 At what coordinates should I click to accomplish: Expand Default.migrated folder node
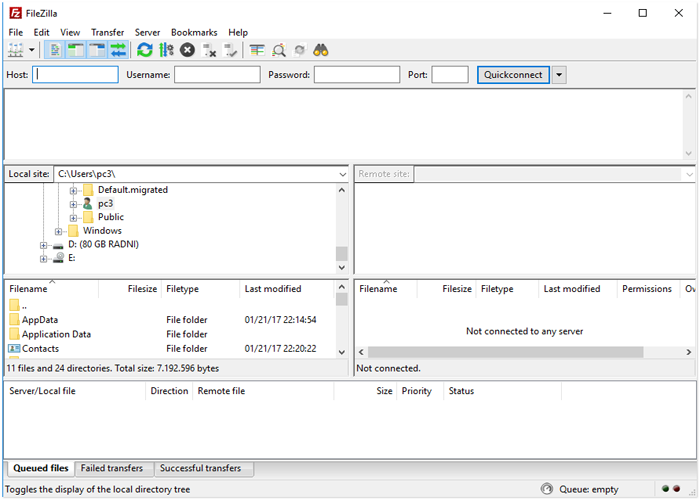click(x=73, y=191)
